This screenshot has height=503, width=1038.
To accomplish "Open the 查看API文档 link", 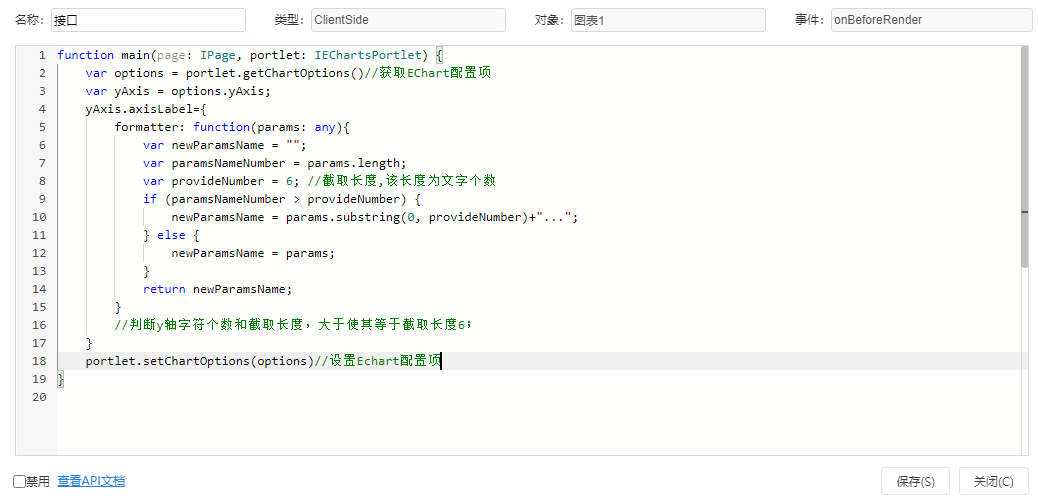I will point(91,481).
